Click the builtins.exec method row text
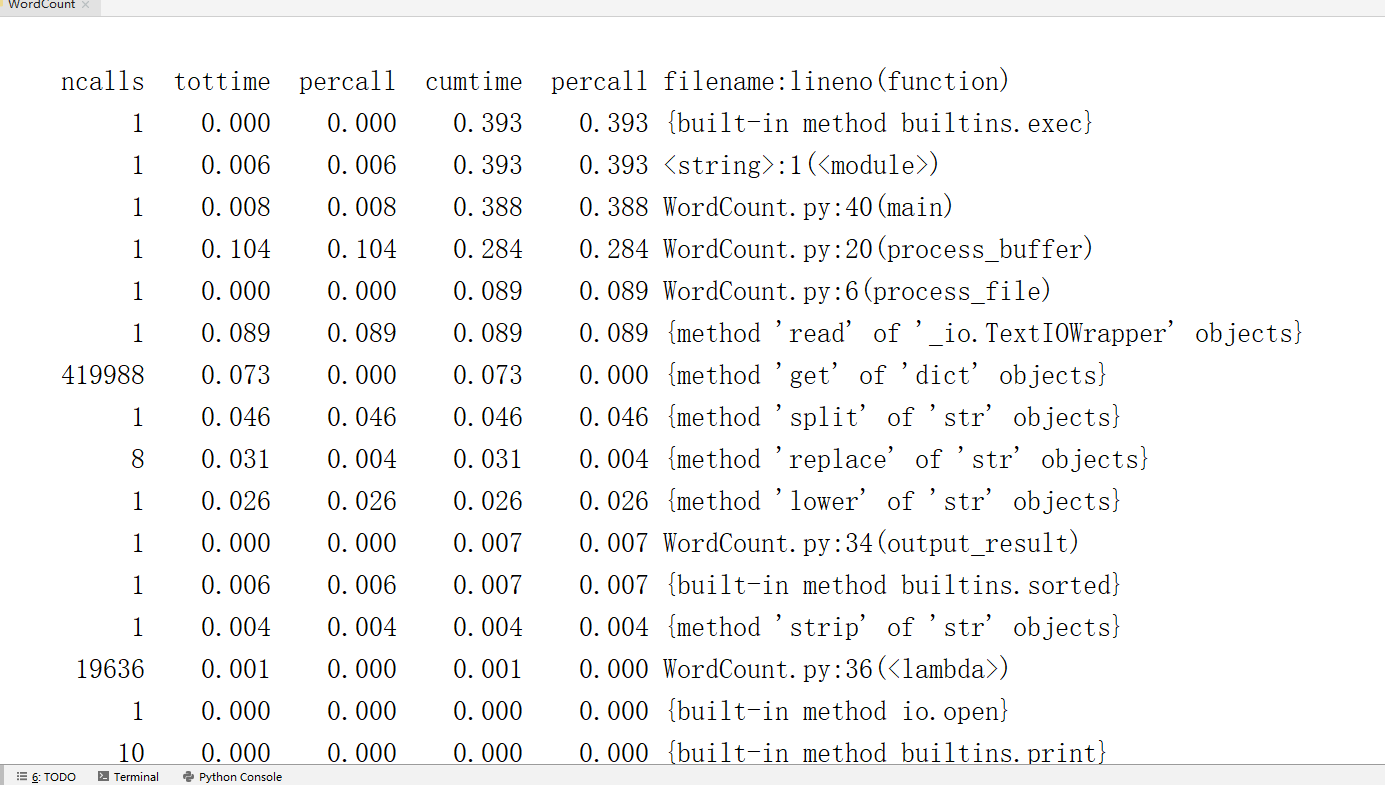 (878, 123)
